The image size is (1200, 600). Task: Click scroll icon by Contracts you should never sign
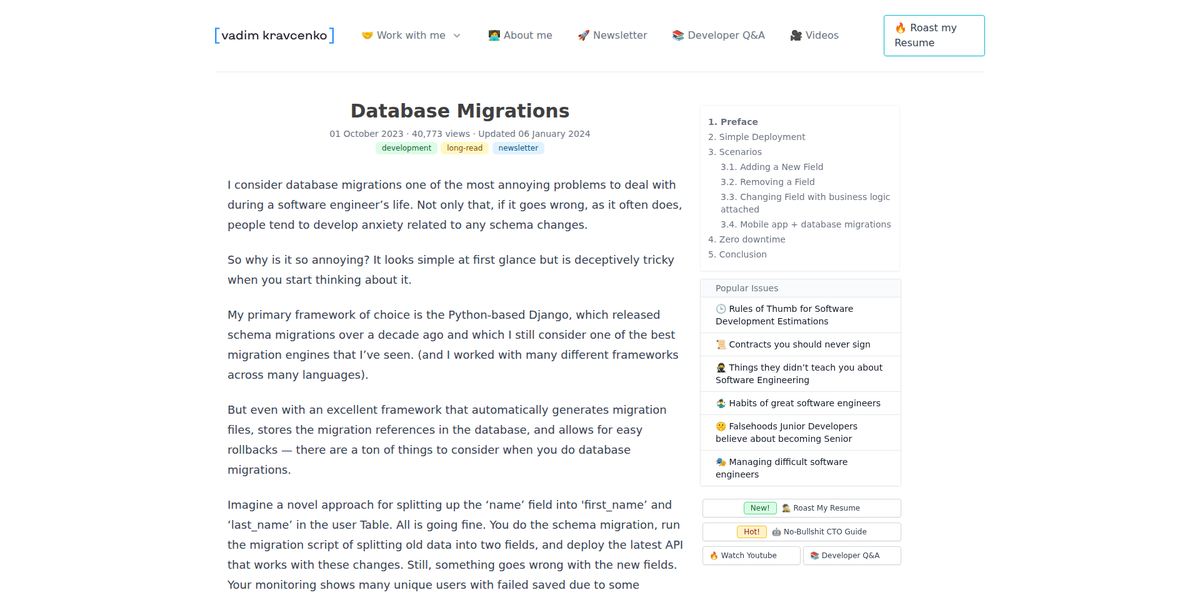click(721, 344)
